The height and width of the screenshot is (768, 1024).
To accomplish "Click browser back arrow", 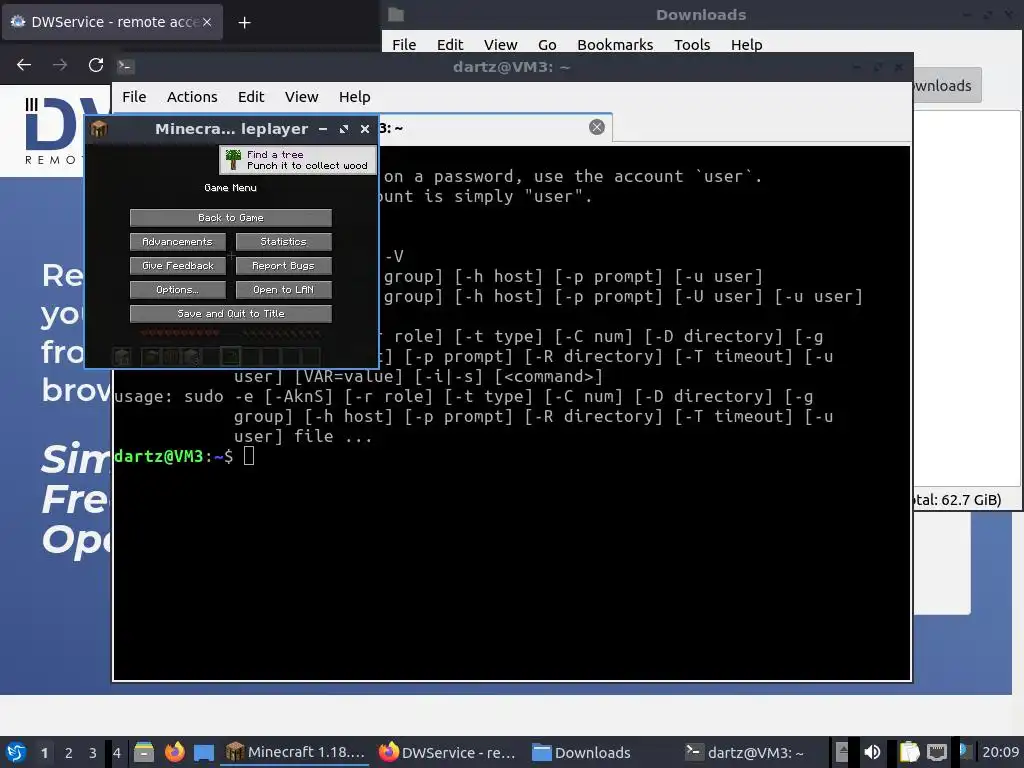I will [24, 65].
